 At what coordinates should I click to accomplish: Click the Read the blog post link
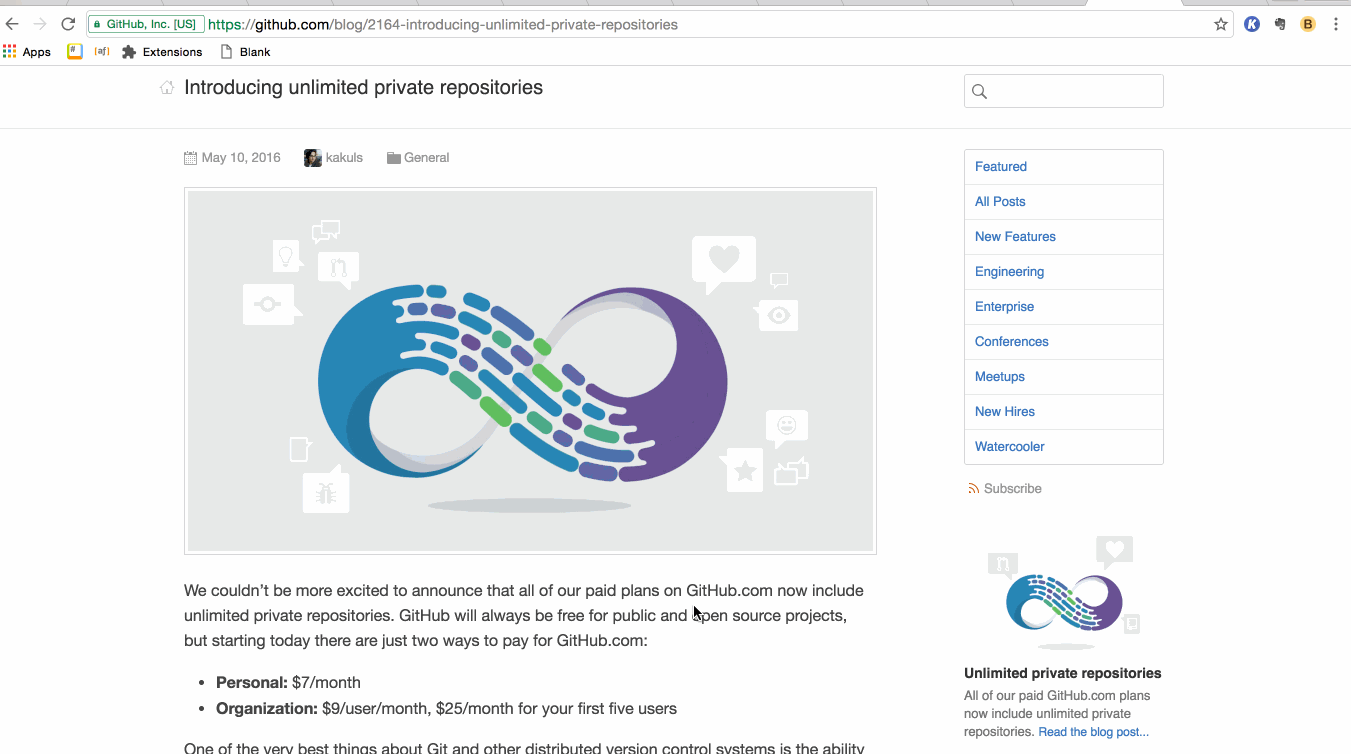[1094, 732]
